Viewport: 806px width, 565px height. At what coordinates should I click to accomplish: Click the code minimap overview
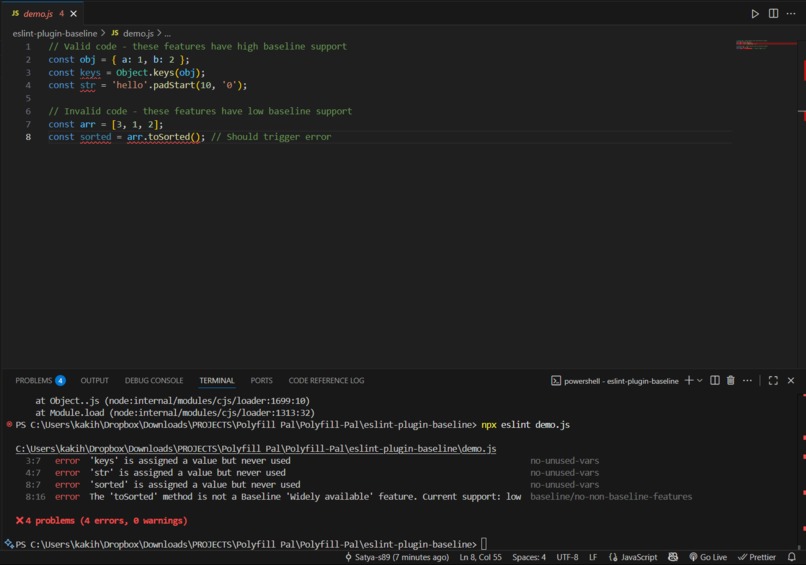pos(765,45)
